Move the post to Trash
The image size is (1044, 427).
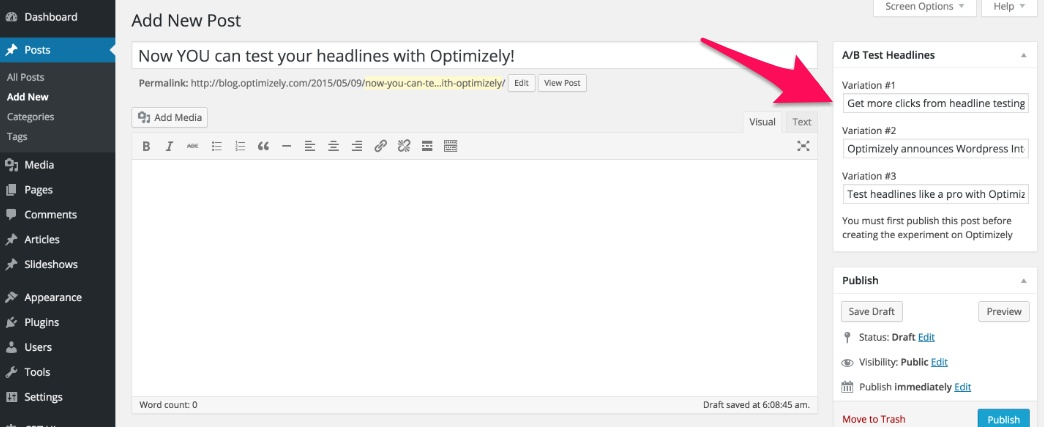point(874,419)
